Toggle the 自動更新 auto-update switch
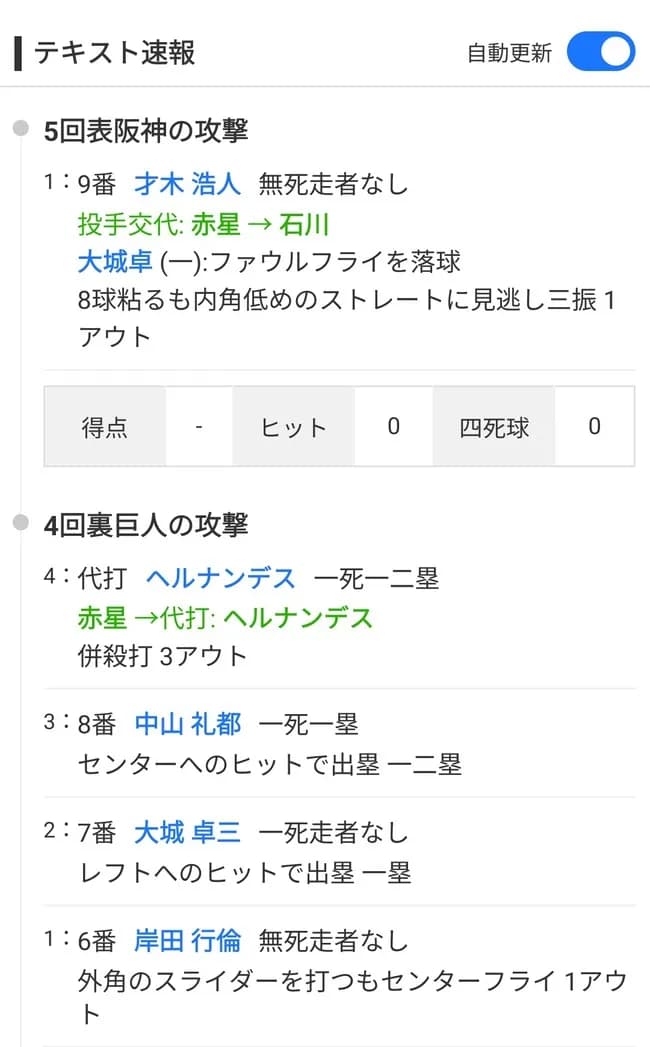 tap(600, 51)
